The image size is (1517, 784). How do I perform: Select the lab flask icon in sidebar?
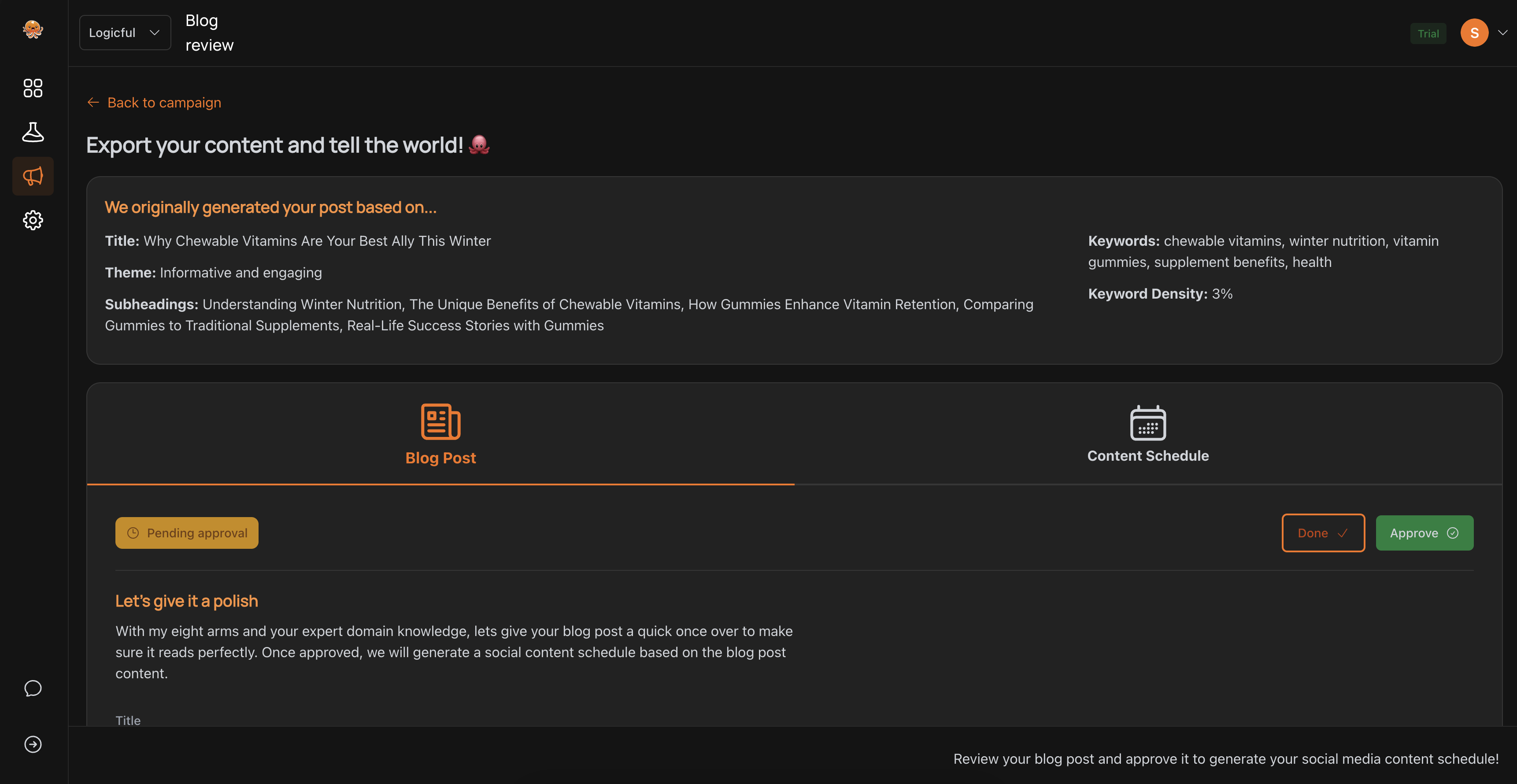(33, 132)
